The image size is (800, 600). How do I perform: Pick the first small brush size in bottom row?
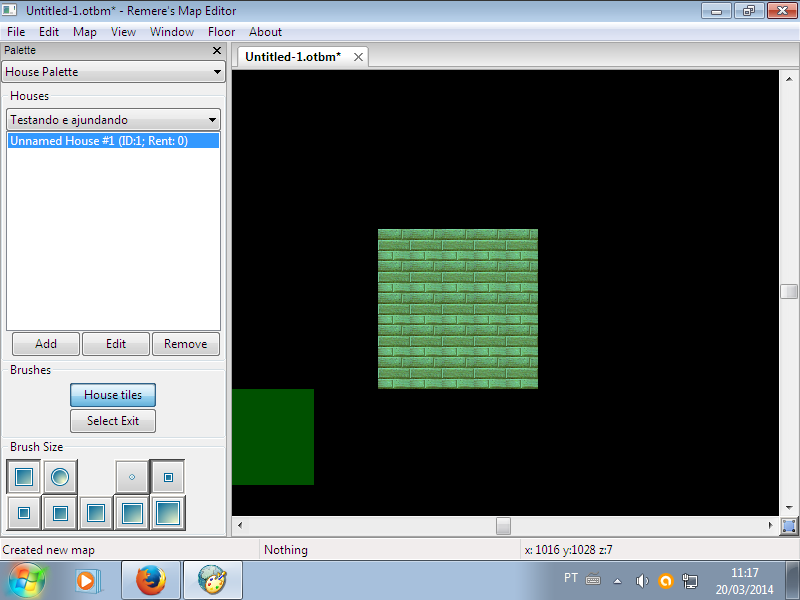pos(24,513)
